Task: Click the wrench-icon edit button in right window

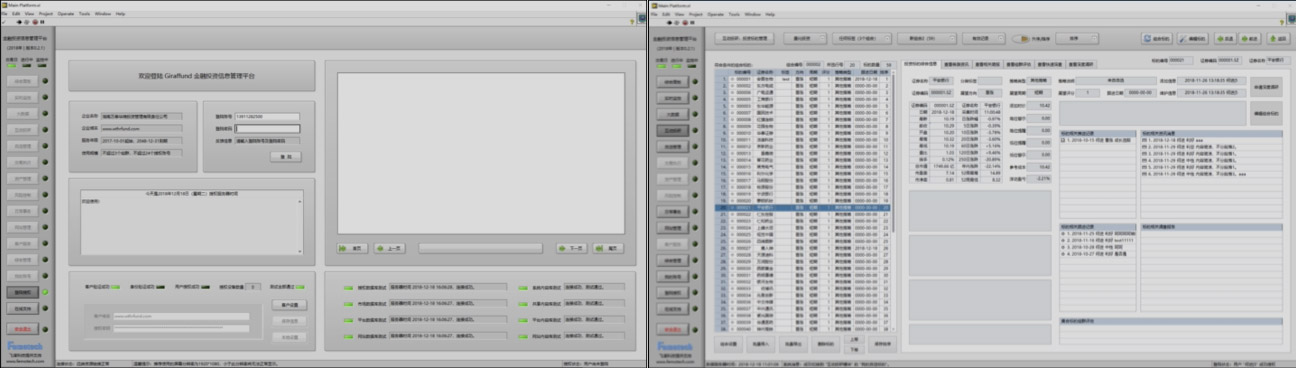Action: click(1193, 38)
